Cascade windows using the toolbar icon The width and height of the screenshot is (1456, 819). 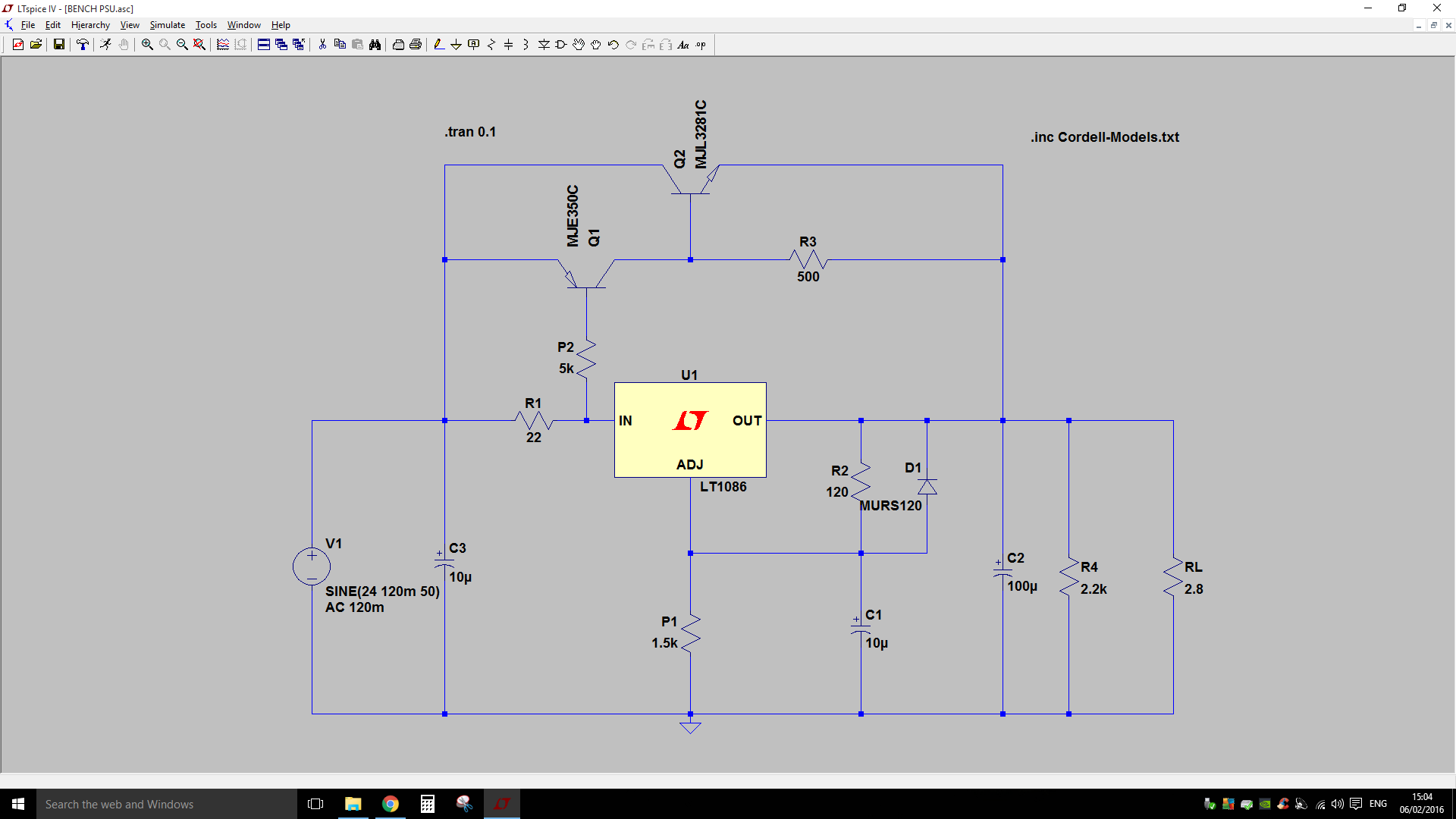[x=281, y=45]
